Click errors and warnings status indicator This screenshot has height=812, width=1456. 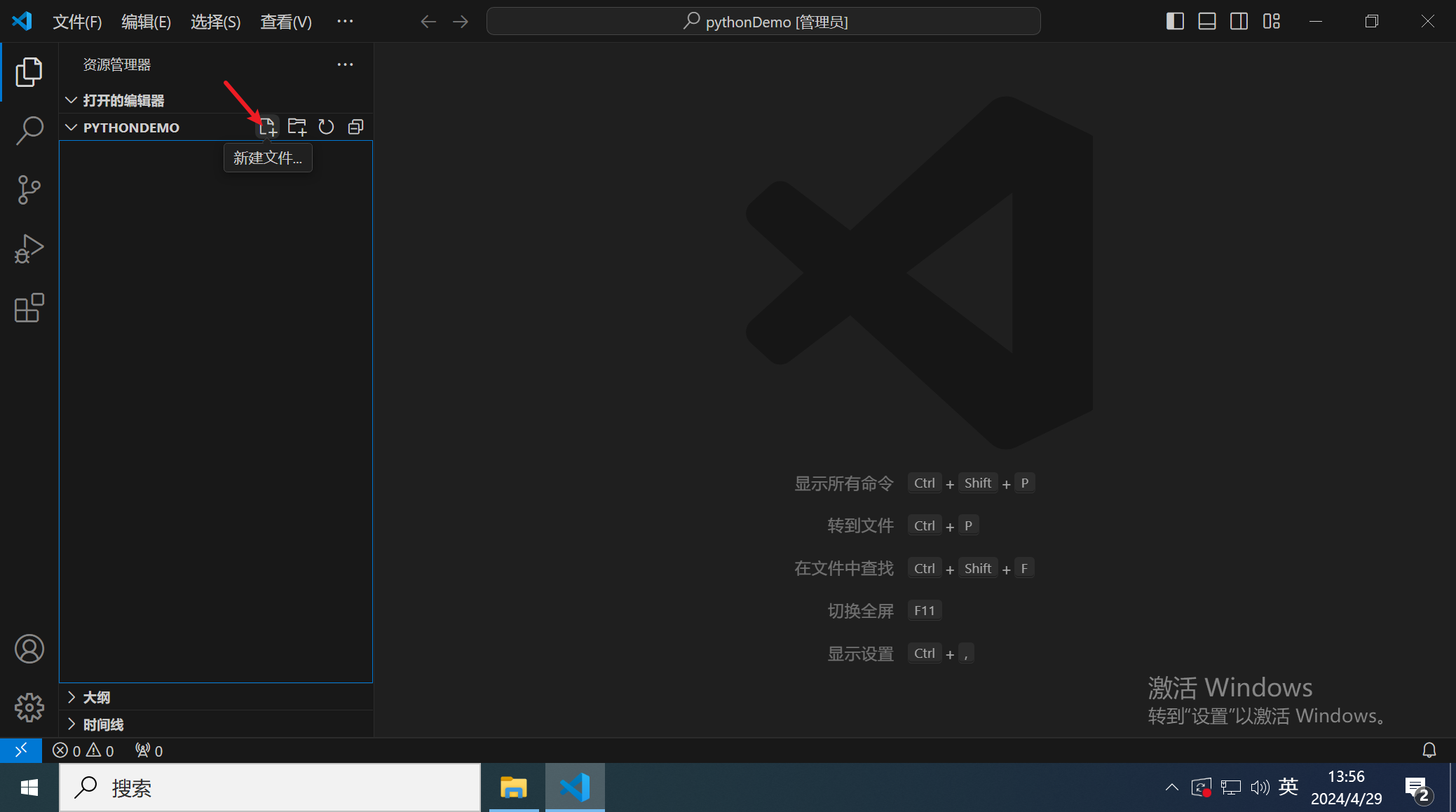[83, 751]
